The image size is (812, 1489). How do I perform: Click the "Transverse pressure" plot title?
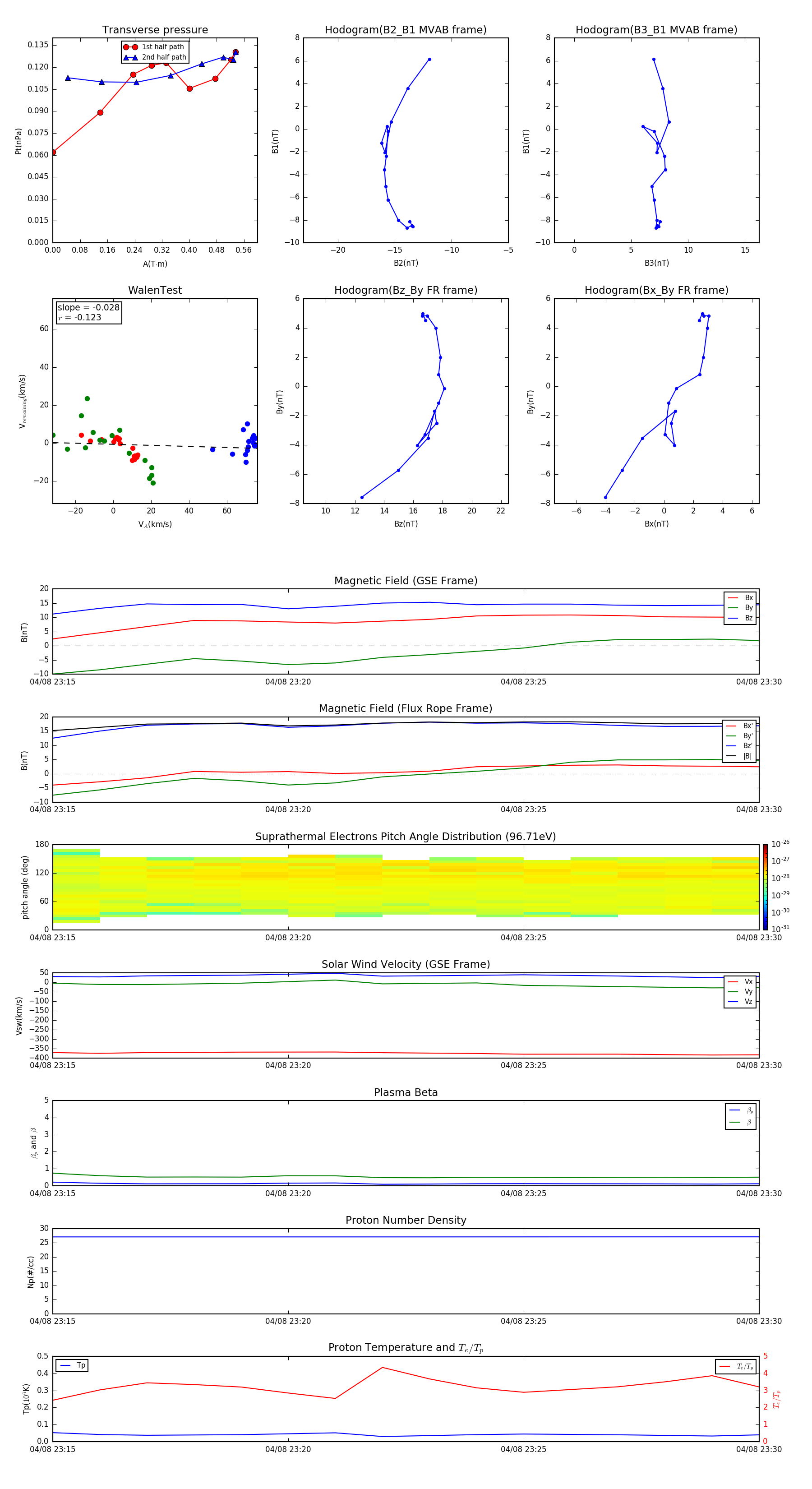[x=155, y=30]
